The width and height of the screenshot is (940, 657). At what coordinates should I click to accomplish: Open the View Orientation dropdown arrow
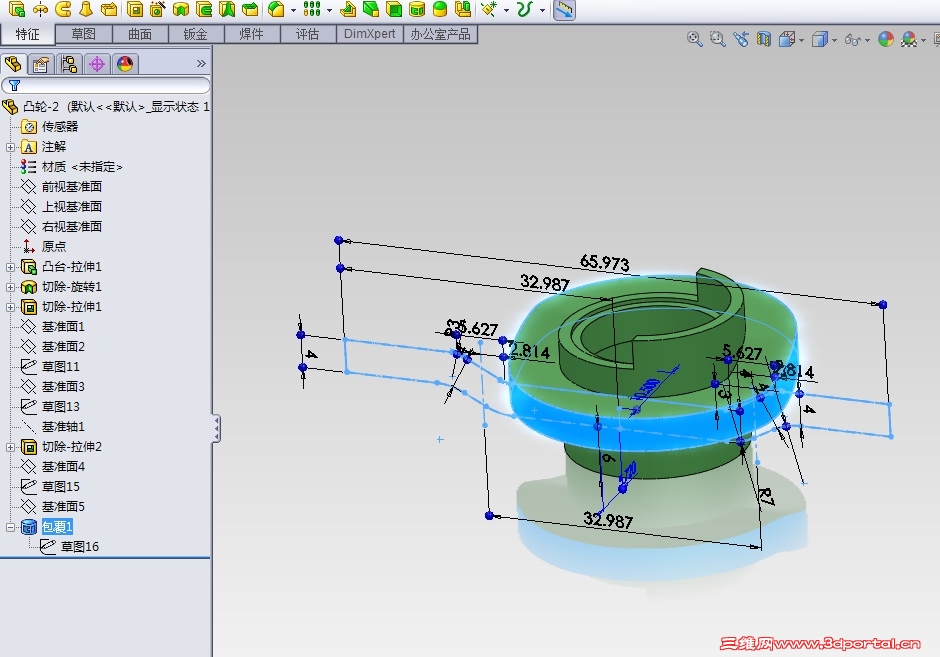point(802,41)
